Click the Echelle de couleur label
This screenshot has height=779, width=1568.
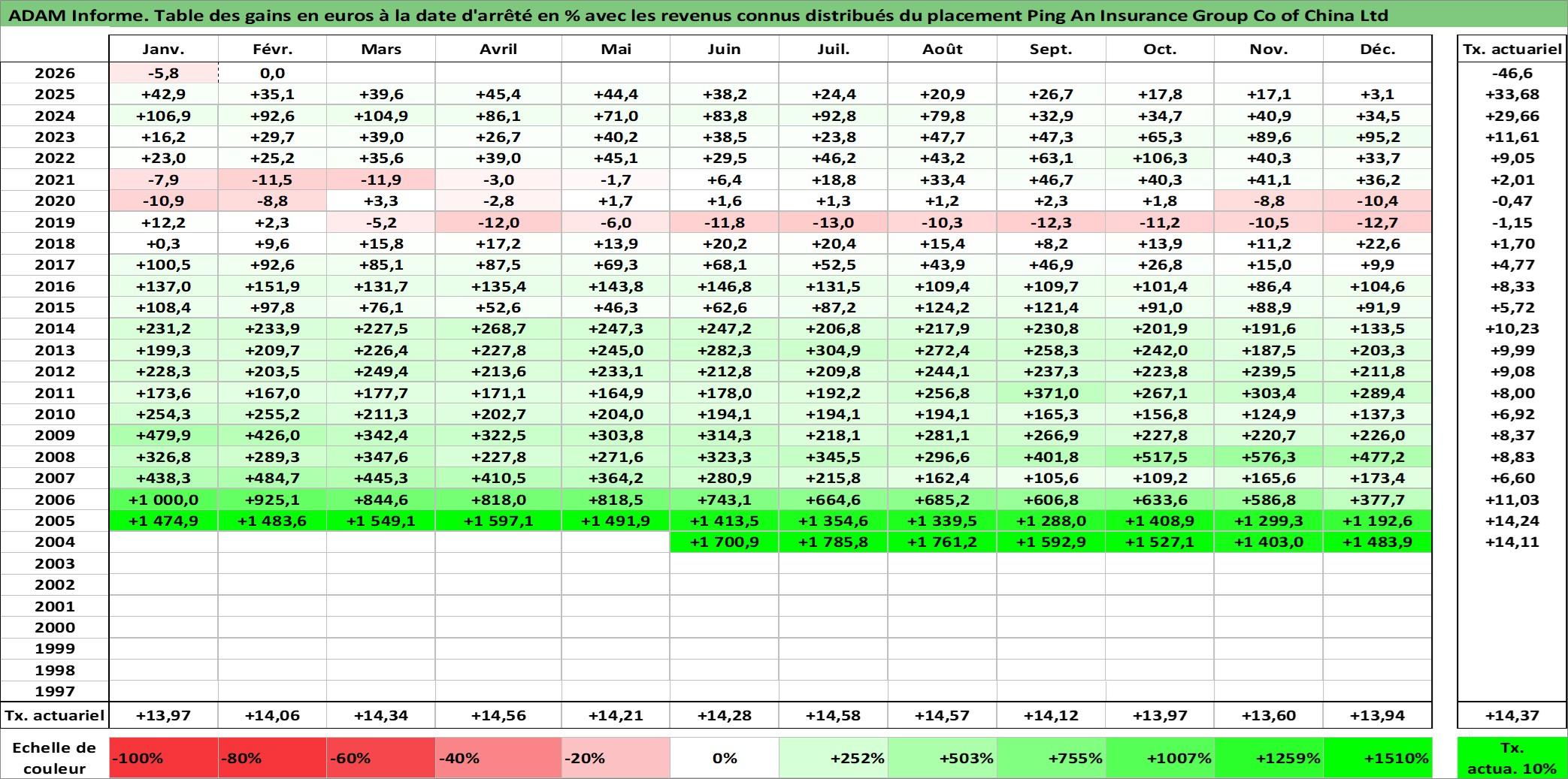pos(55,758)
